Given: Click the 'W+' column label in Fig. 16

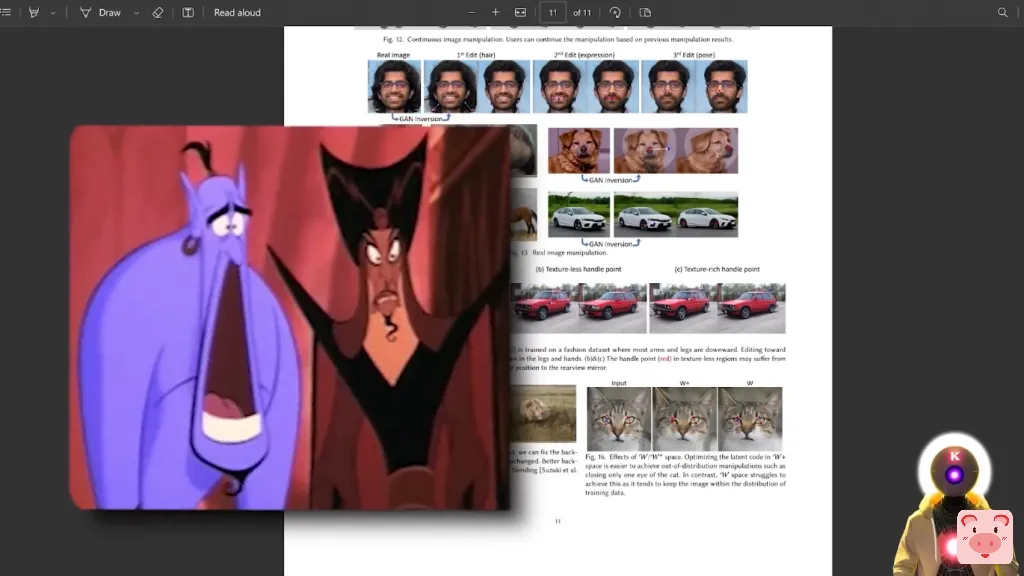Looking at the screenshot, I should (684, 383).
